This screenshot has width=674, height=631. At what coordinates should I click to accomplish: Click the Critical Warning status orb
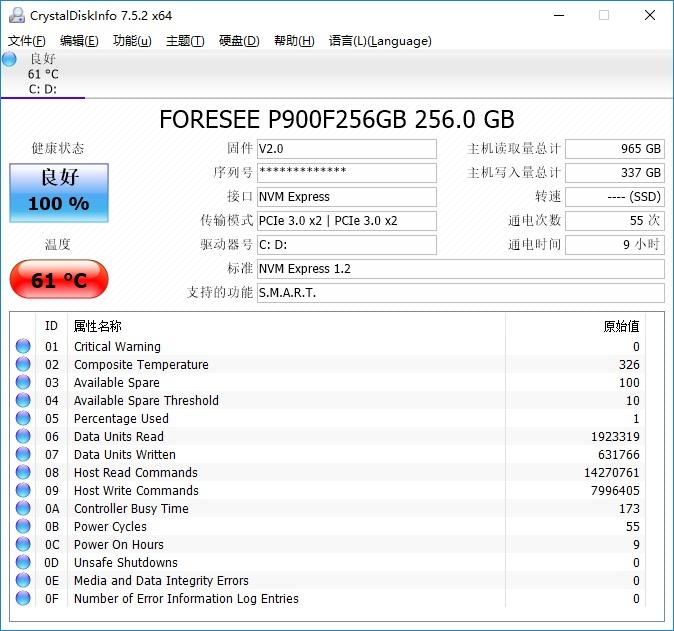[x=23, y=347]
